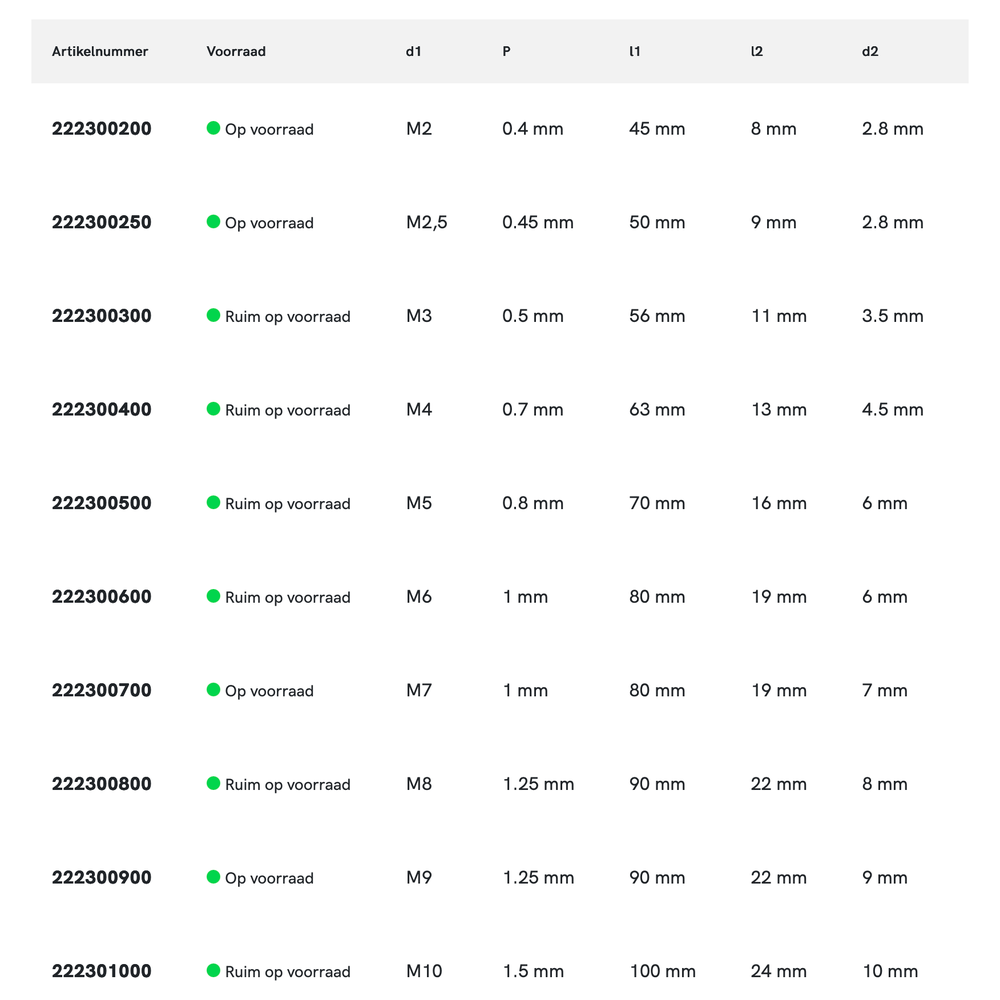Click the green availability dot for 222300500
This screenshot has width=1000, height=1000.
coord(213,502)
